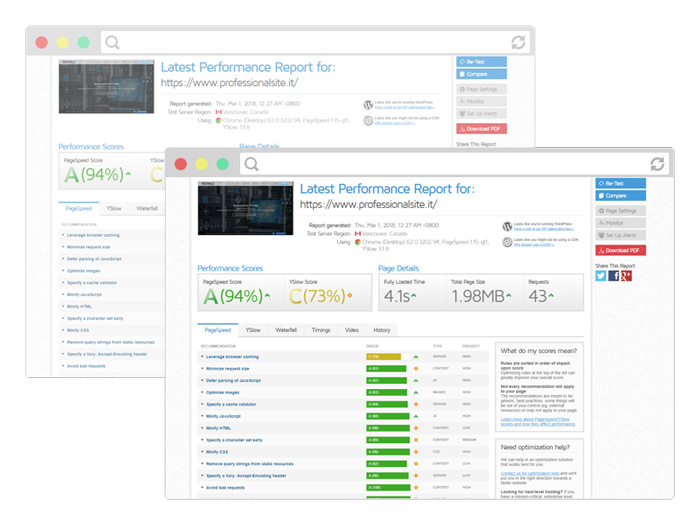This screenshot has height=525, width=700.
Task: Open the History tab
Action: [x=381, y=330]
